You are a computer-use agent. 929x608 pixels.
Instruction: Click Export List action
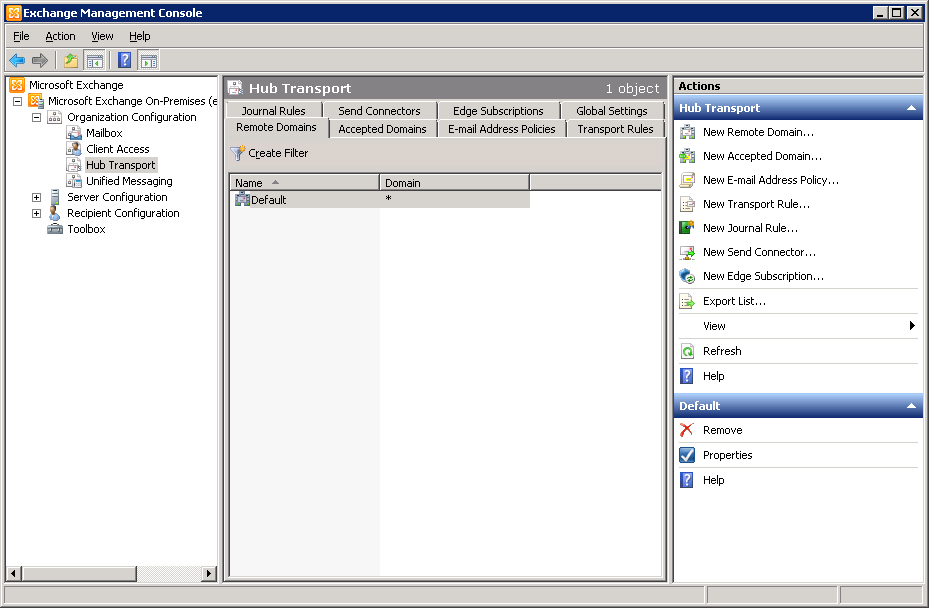click(x=735, y=302)
